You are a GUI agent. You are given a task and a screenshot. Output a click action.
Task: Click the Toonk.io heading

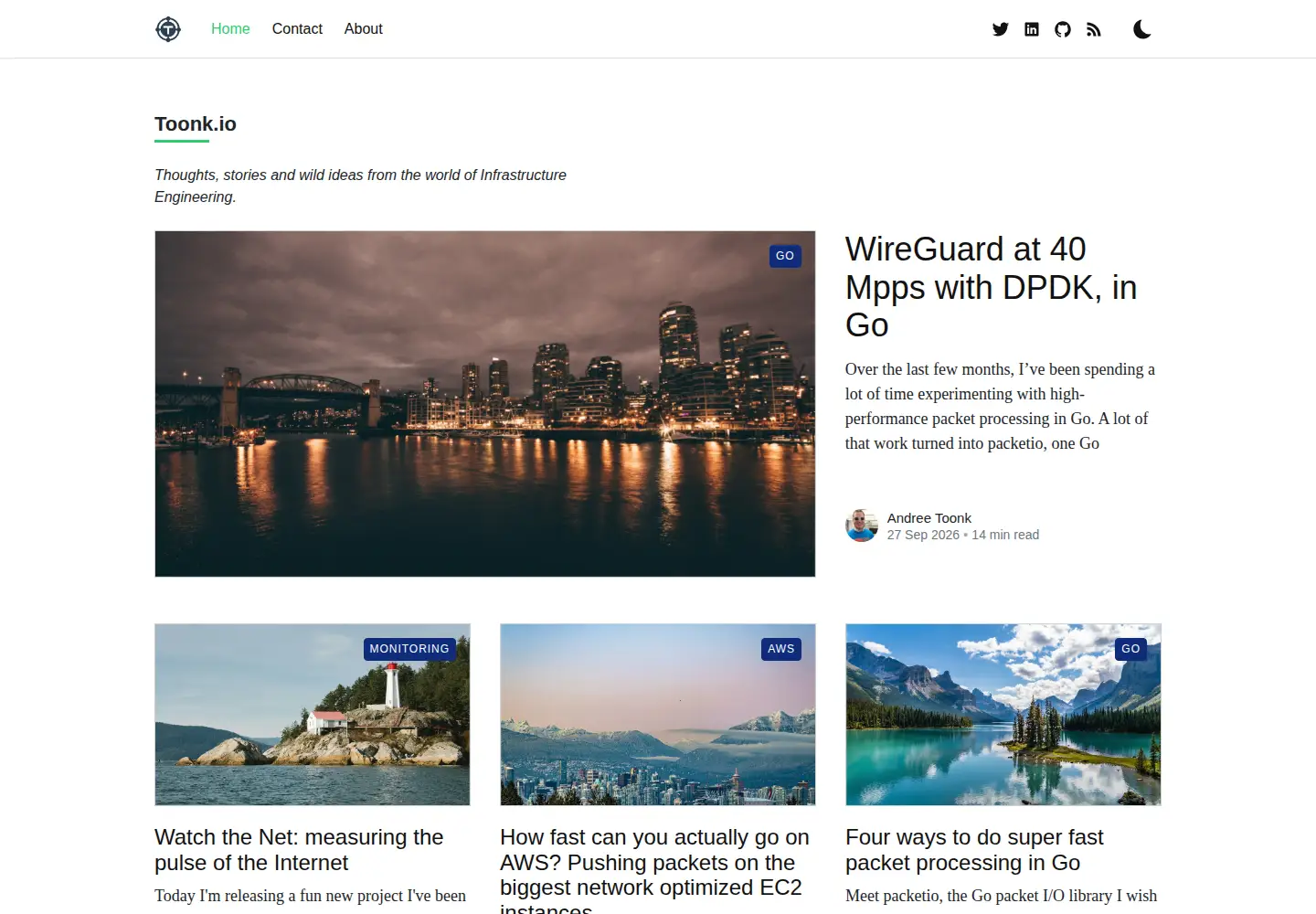click(196, 124)
